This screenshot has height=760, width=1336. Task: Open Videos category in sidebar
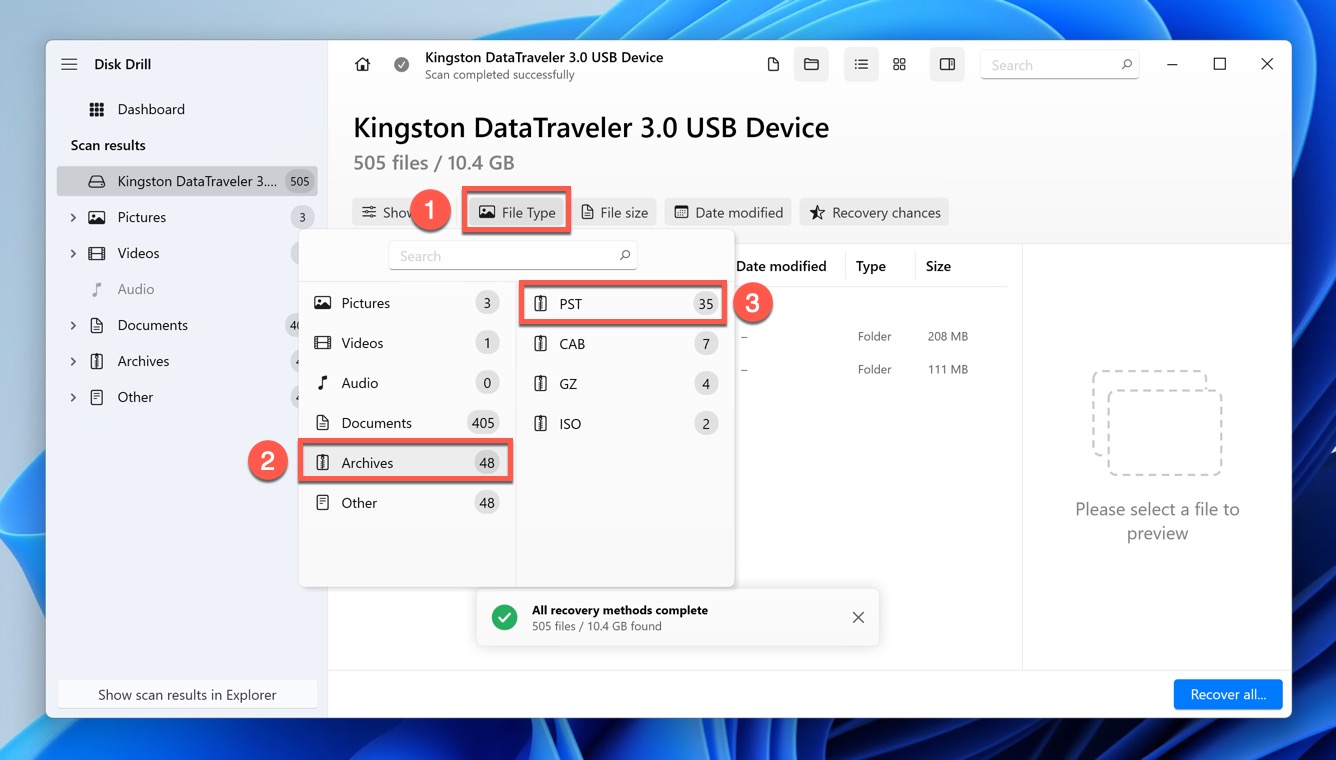(138, 253)
